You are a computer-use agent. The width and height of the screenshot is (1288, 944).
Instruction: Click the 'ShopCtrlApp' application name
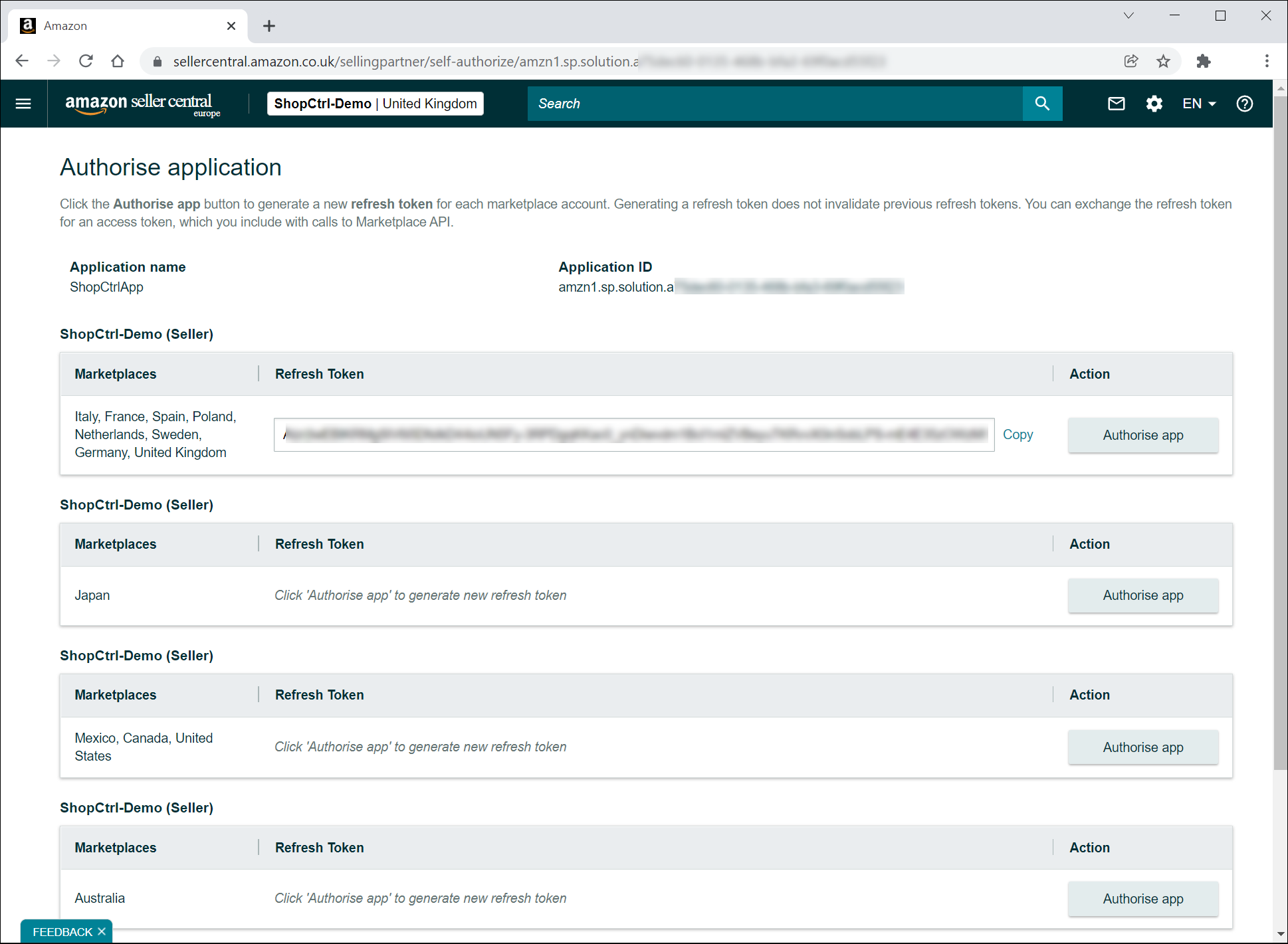click(x=106, y=287)
